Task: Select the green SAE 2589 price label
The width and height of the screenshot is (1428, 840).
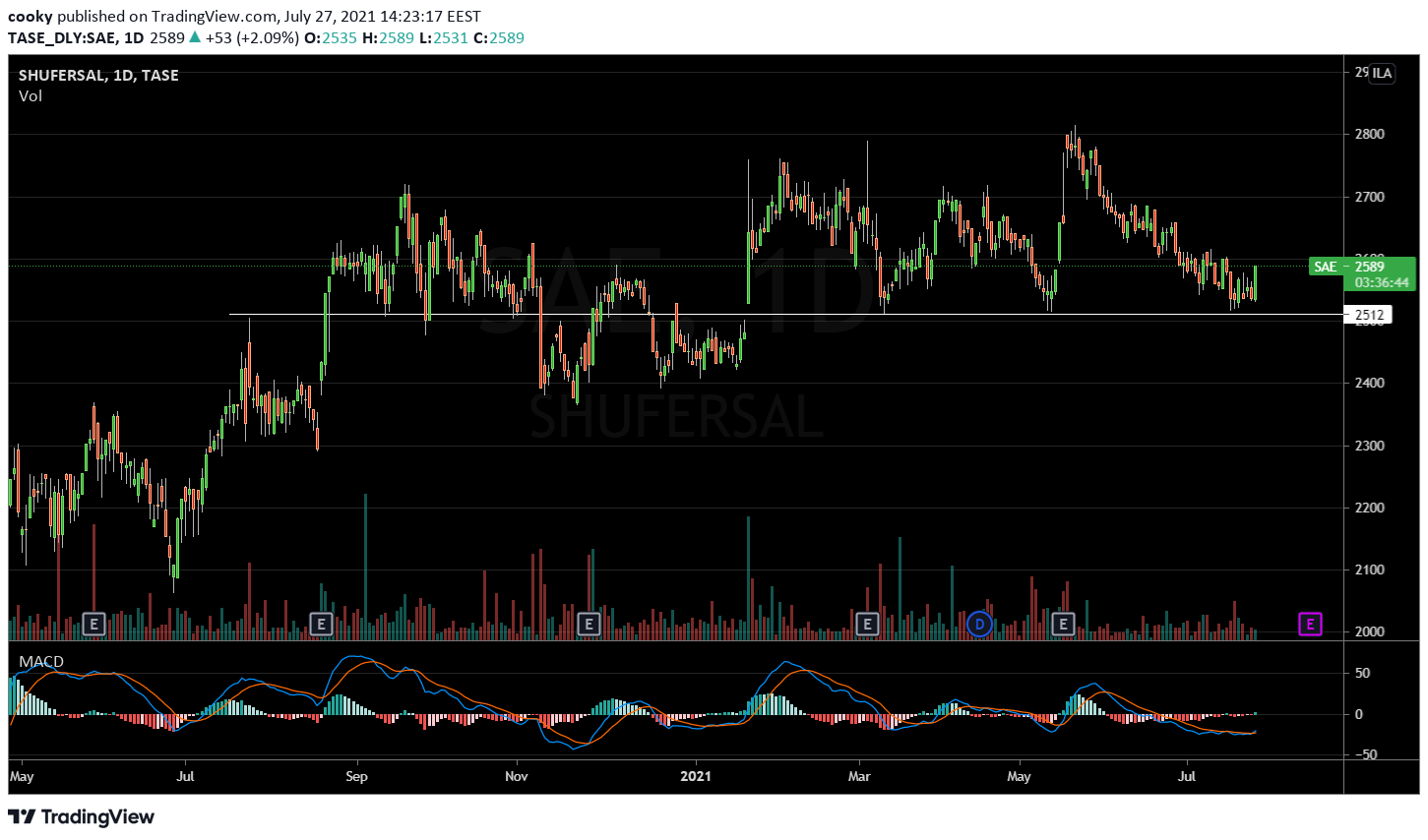Action: (x=1362, y=267)
